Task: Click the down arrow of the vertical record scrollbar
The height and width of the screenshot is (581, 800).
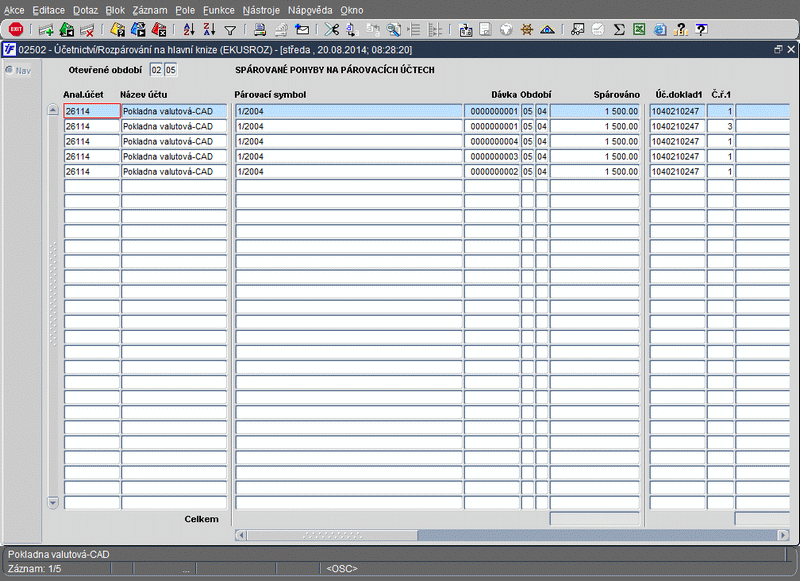Action: [53, 502]
